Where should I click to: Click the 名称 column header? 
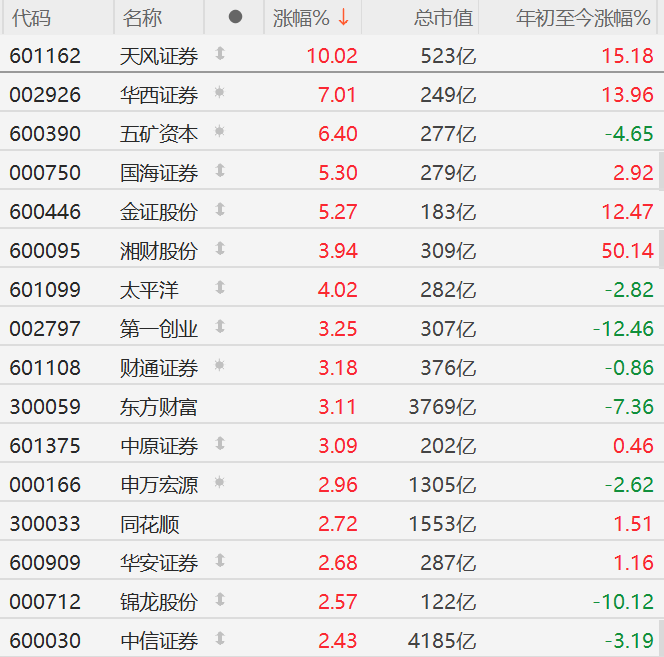point(142,18)
